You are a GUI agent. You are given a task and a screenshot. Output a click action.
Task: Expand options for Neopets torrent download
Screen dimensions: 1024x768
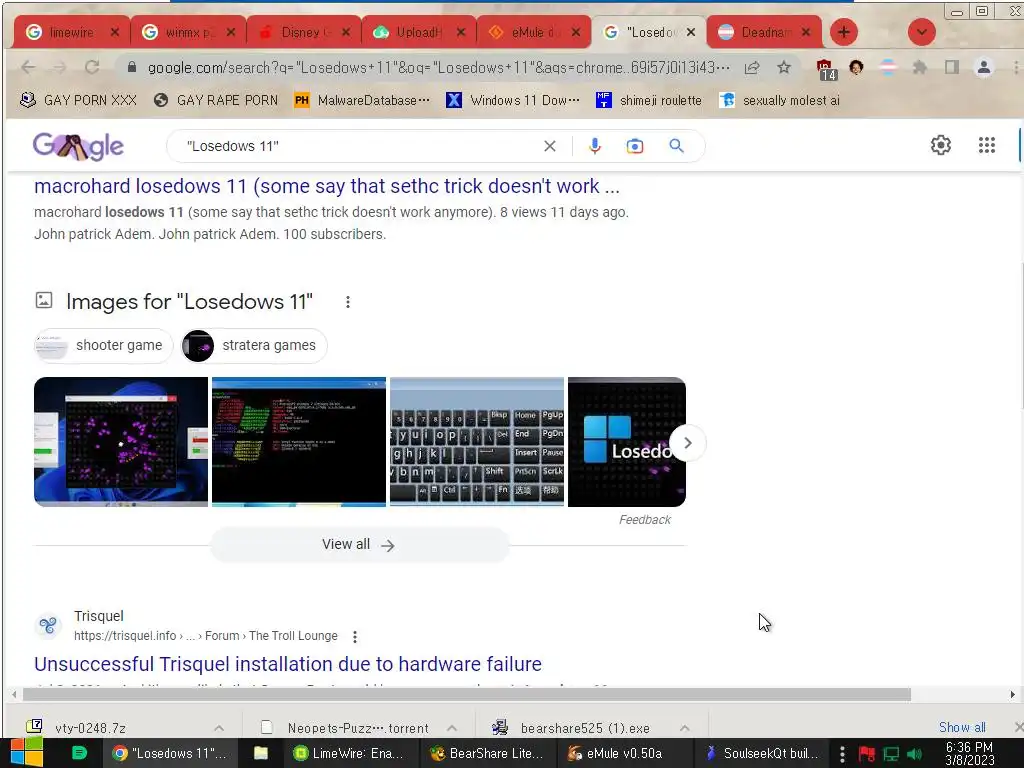click(x=451, y=728)
